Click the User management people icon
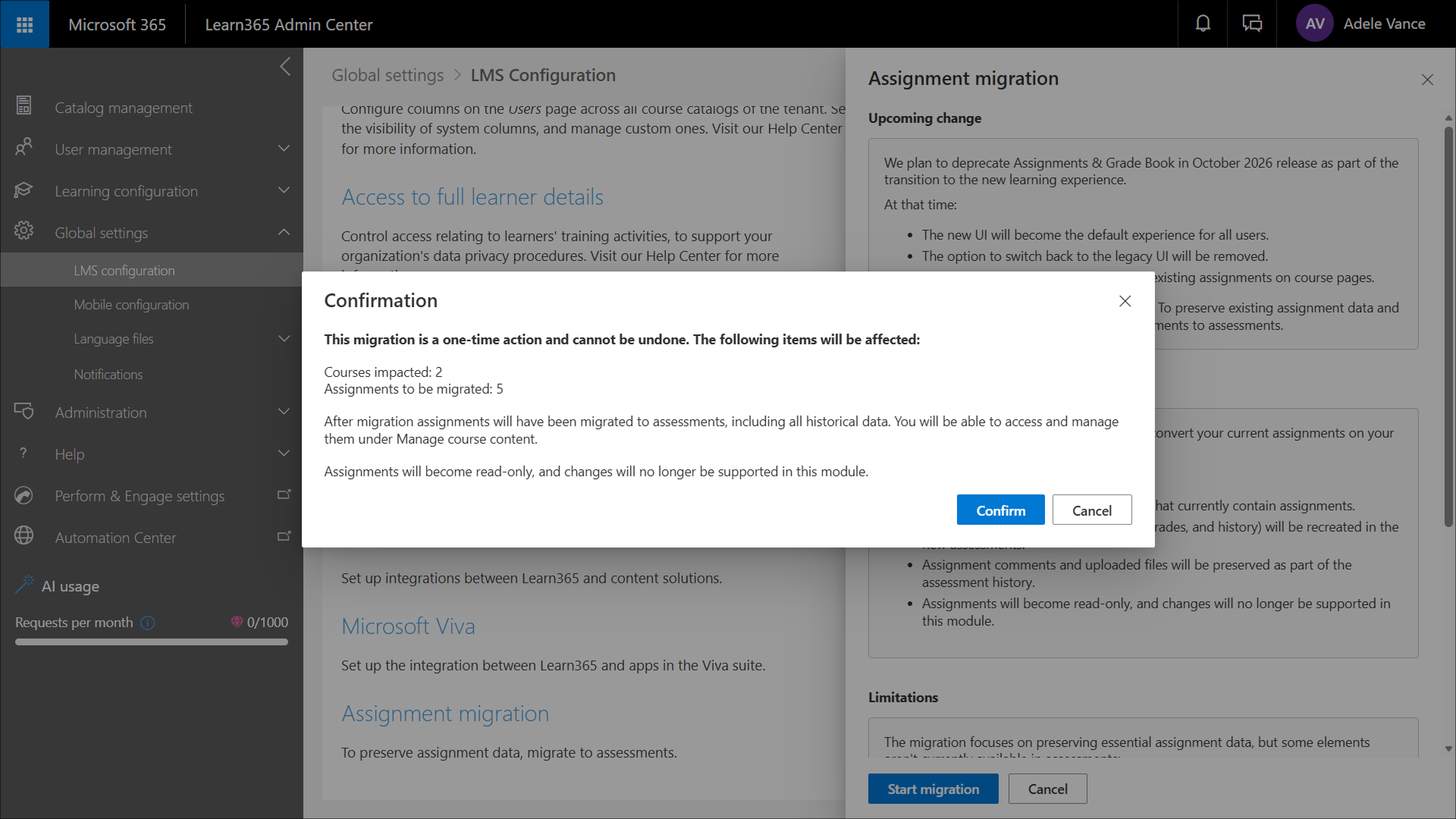This screenshot has height=819, width=1456. click(24, 148)
